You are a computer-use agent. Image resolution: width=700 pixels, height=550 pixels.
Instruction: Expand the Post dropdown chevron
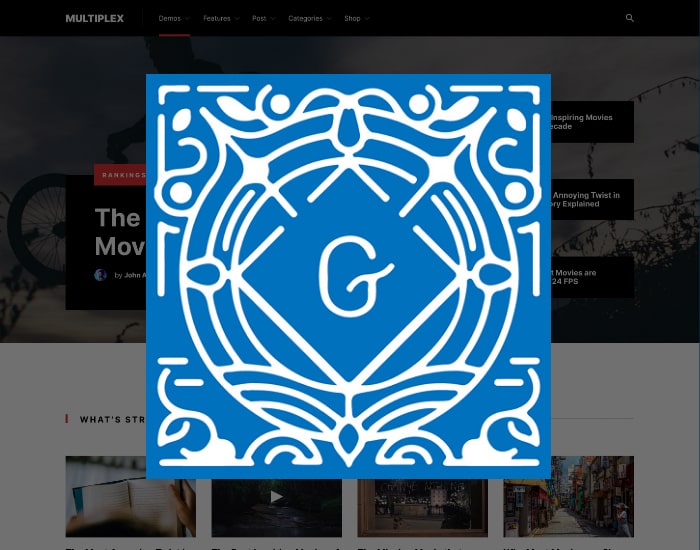273,19
